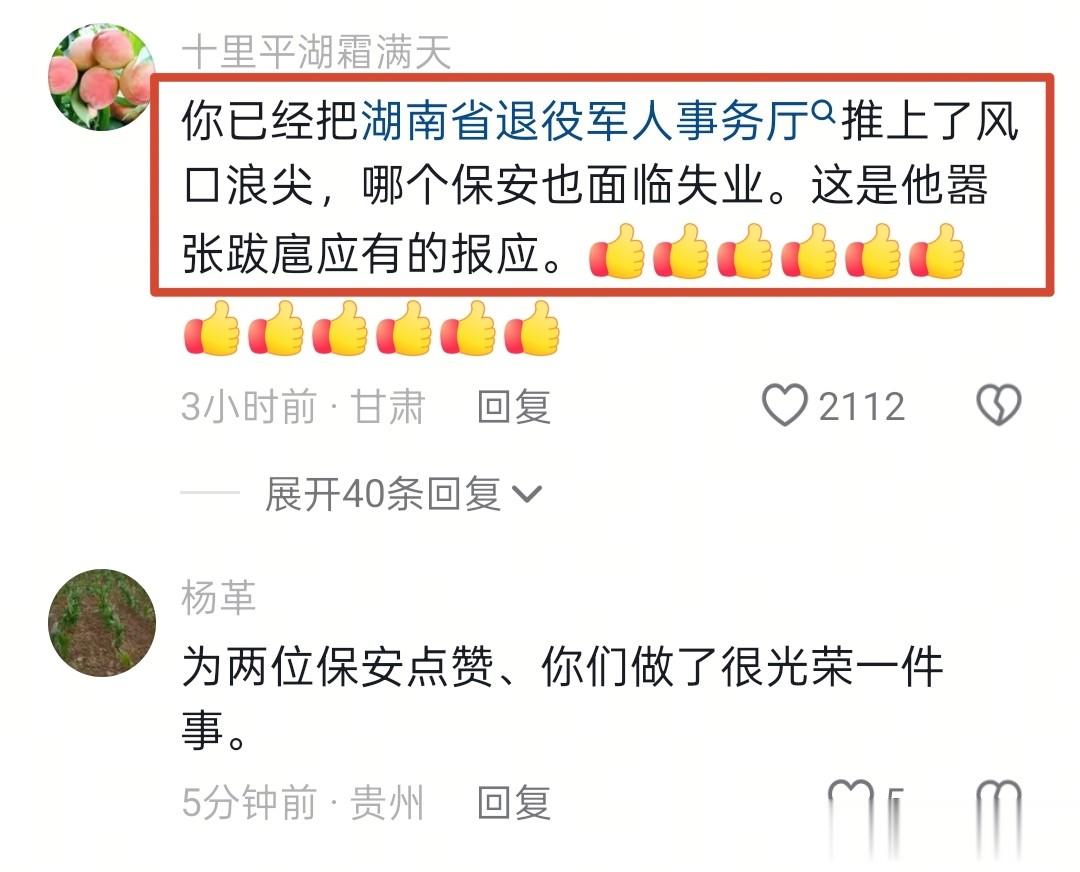
Task: Open the 湖南省退役军人事务厅 search link
Action: coord(585,121)
